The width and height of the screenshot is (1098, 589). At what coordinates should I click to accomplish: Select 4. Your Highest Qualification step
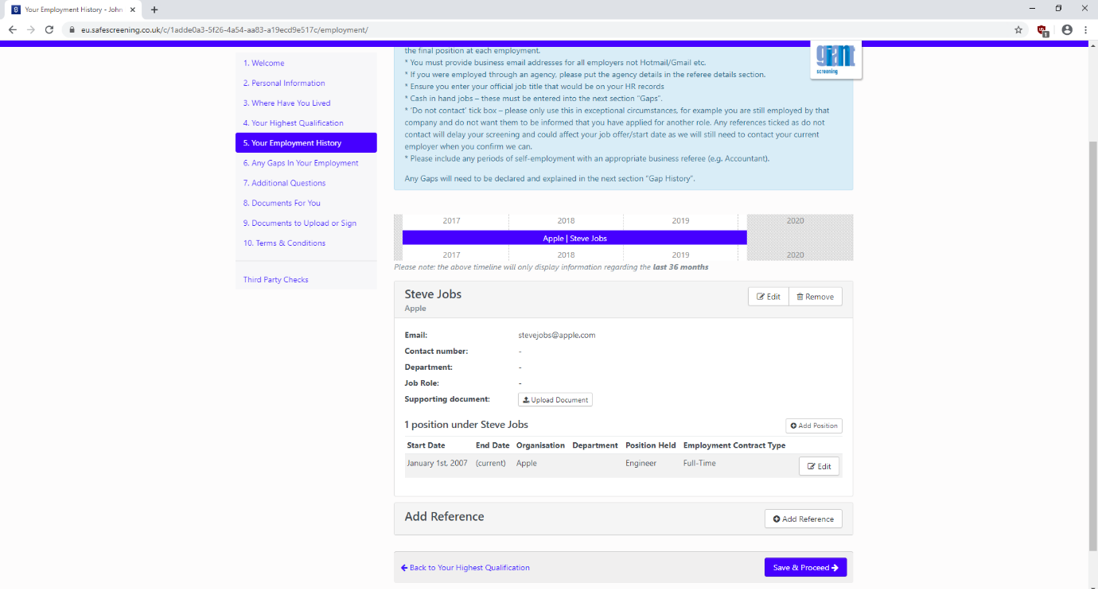coord(293,123)
